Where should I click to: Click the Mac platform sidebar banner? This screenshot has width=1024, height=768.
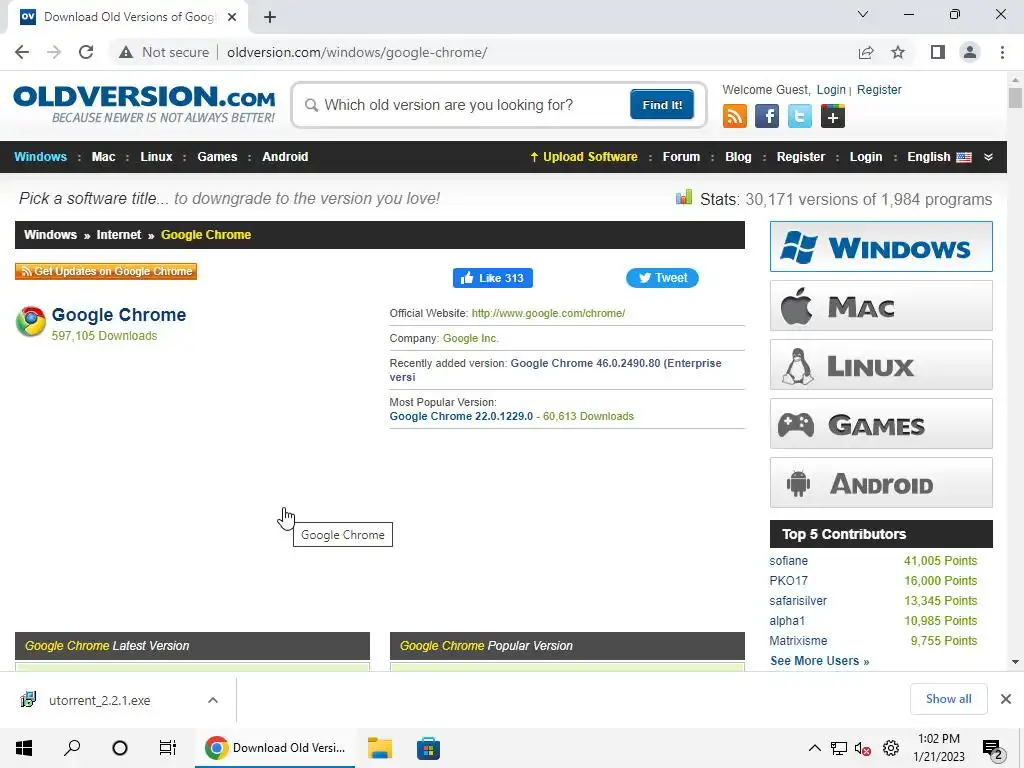tap(881, 306)
